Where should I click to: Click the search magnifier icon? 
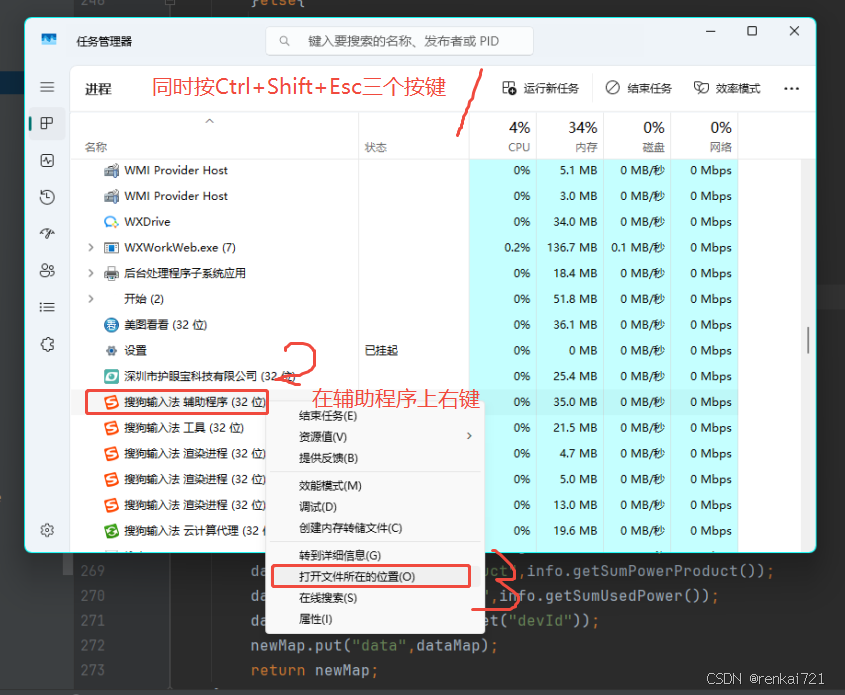click(285, 41)
